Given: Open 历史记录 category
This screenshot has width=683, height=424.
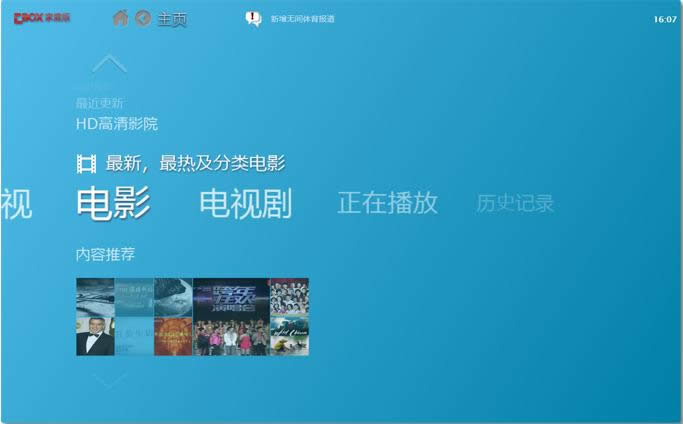Looking at the screenshot, I should [x=514, y=203].
